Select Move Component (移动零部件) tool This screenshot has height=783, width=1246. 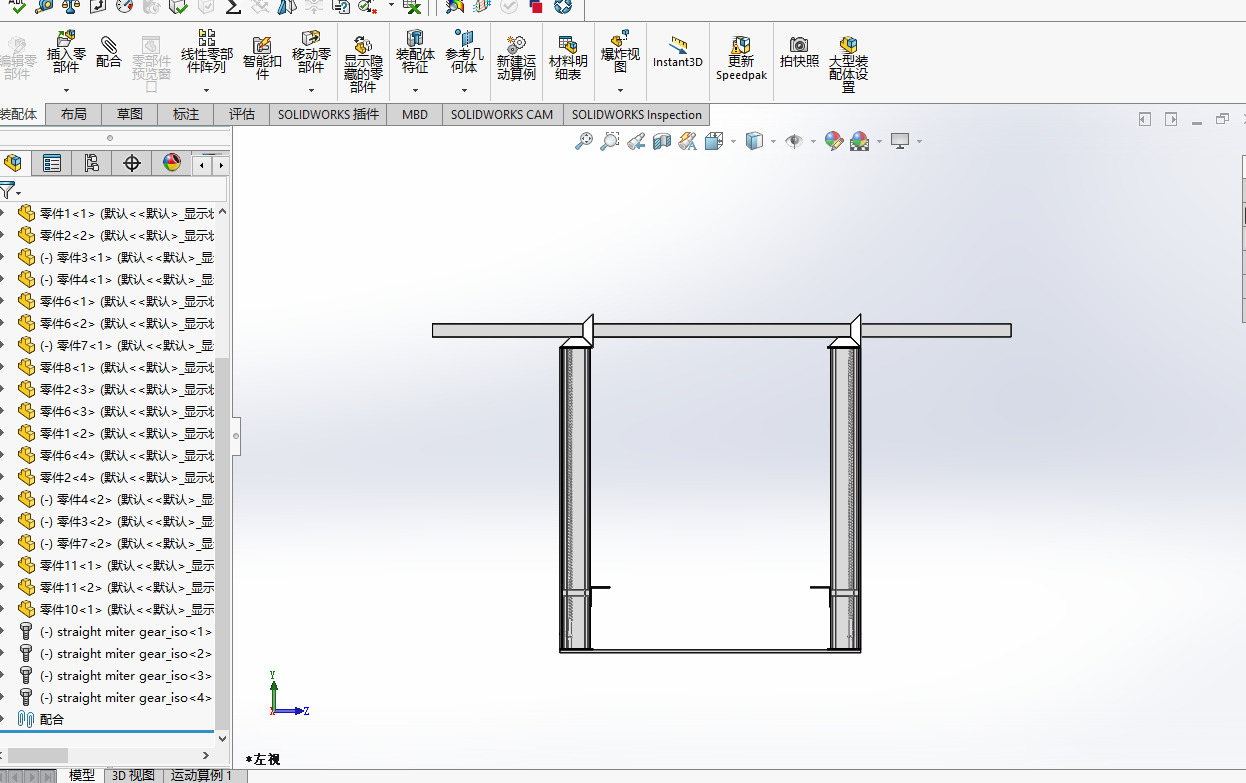click(x=311, y=52)
